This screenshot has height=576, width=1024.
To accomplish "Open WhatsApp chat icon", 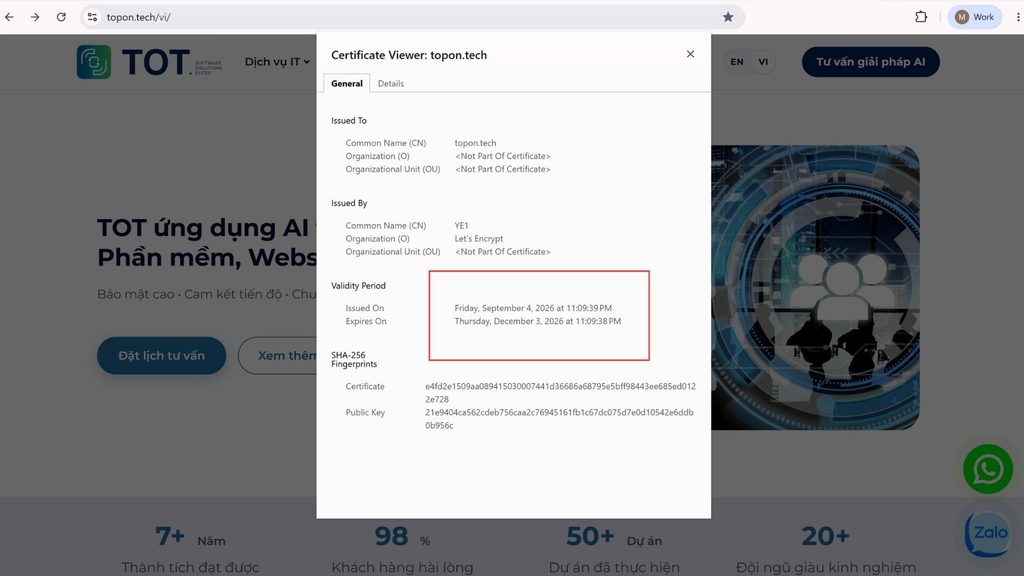I will (x=987, y=469).
